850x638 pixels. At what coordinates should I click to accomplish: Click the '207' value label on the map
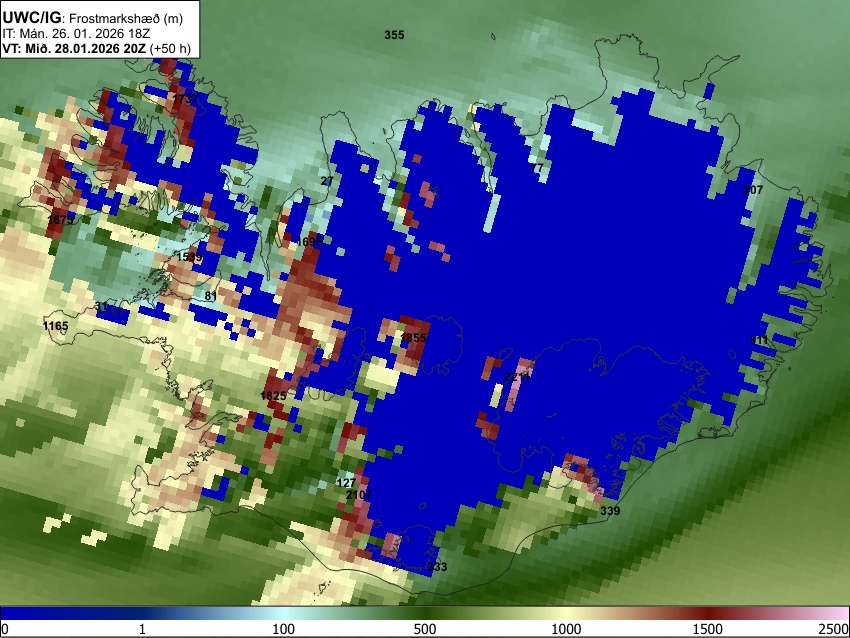click(753, 190)
